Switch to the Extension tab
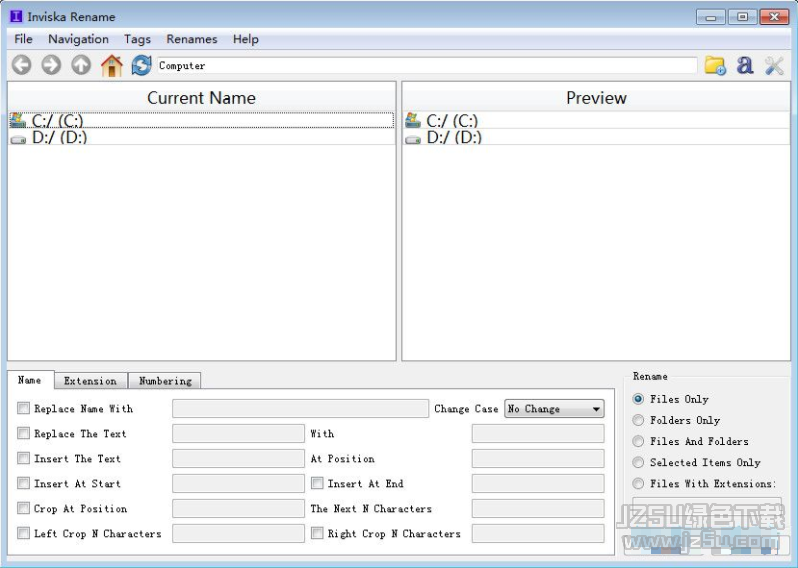This screenshot has height=568, width=798. tap(90, 381)
